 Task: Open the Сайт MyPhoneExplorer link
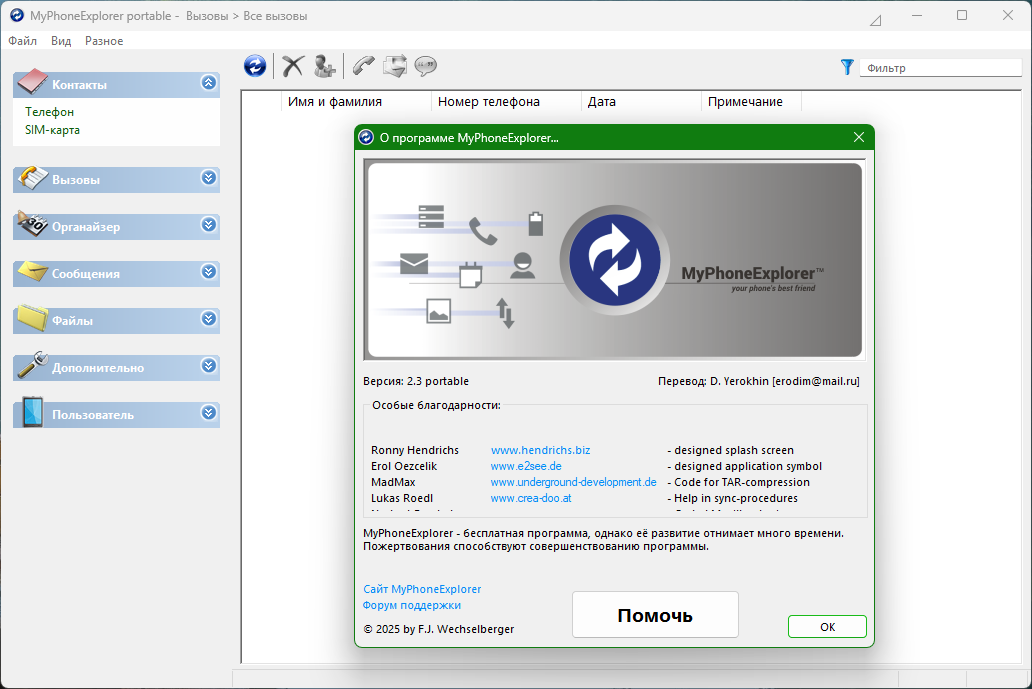(422, 589)
